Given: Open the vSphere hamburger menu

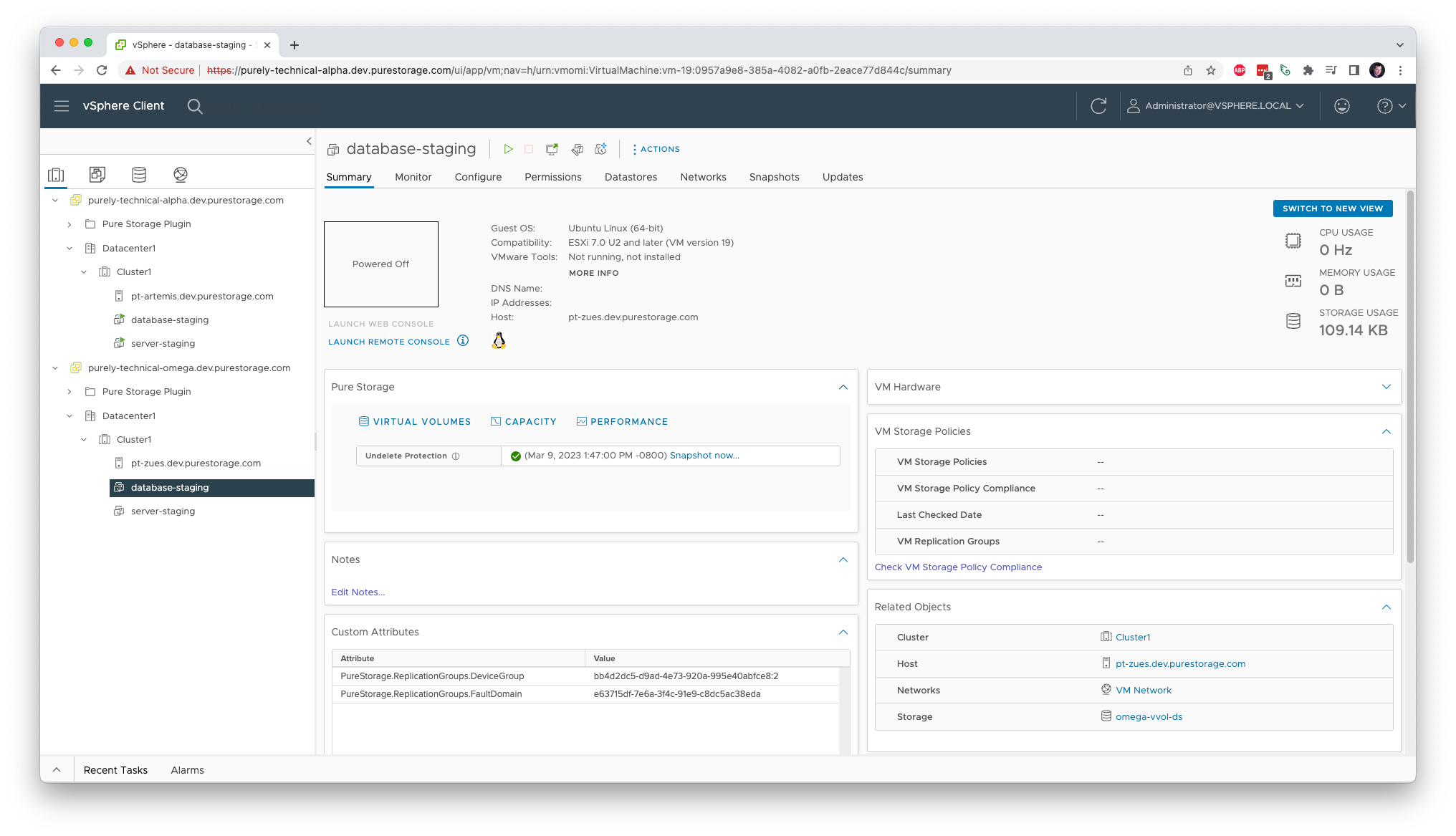Looking at the screenshot, I should [62, 106].
